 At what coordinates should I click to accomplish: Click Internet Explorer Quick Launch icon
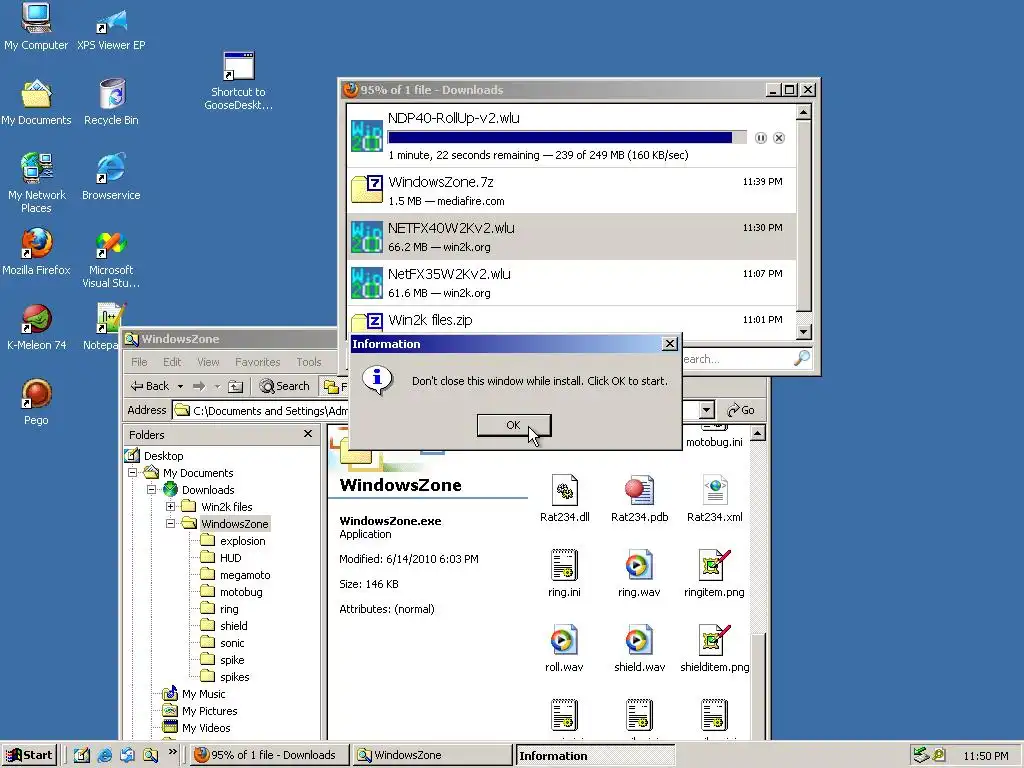(x=104, y=755)
